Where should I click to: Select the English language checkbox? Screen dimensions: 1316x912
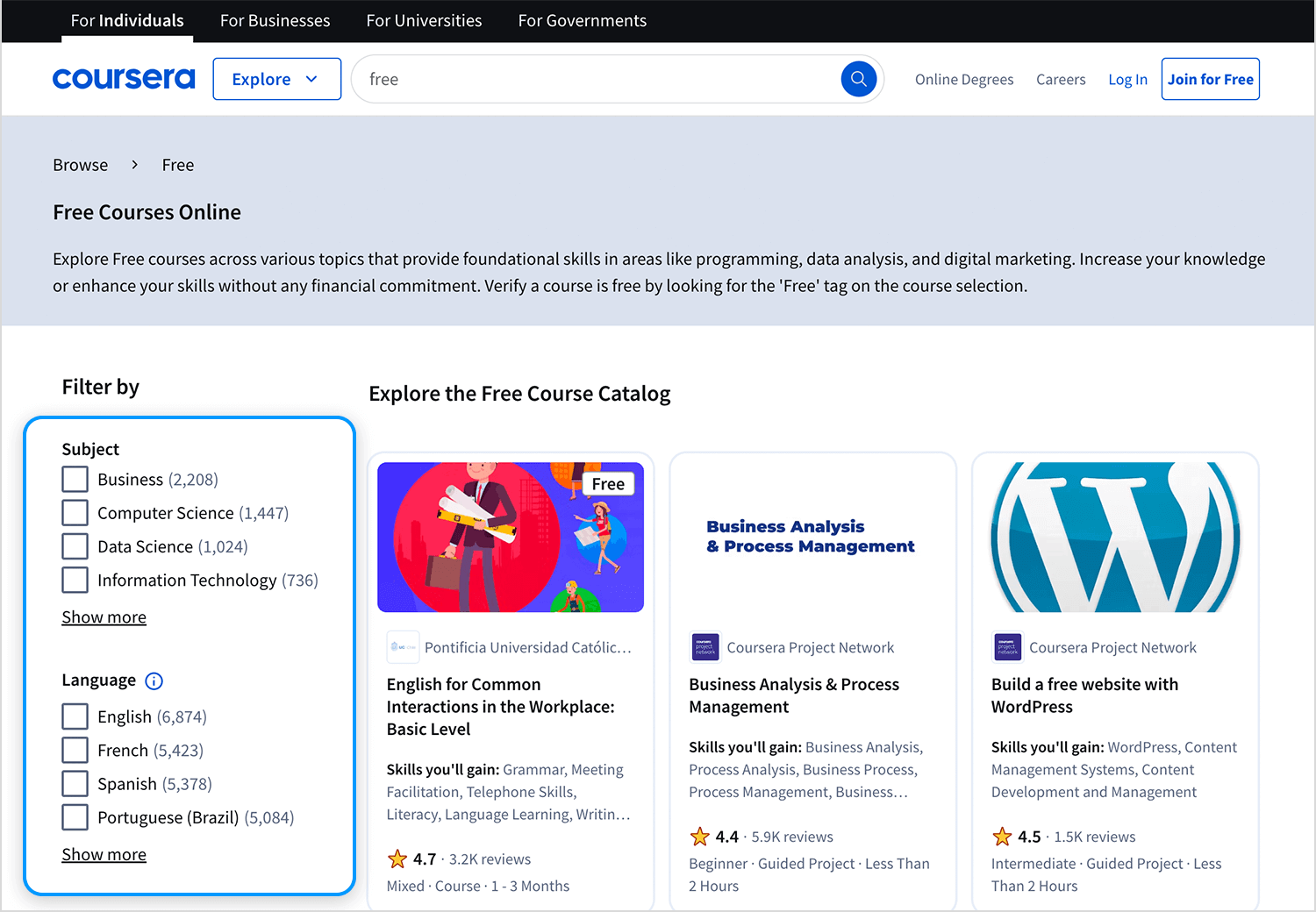coord(75,717)
